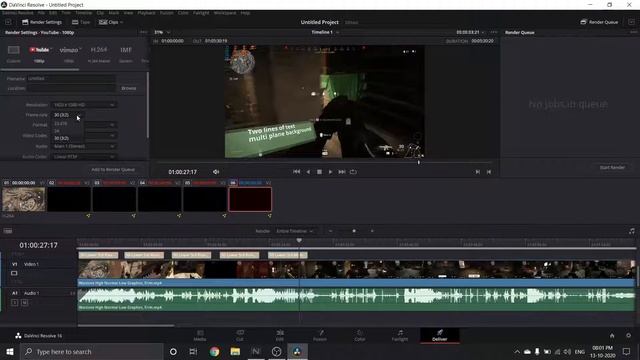Open the Timeline 1 name dropdown
The height and width of the screenshot is (360, 640).
coord(325,32)
